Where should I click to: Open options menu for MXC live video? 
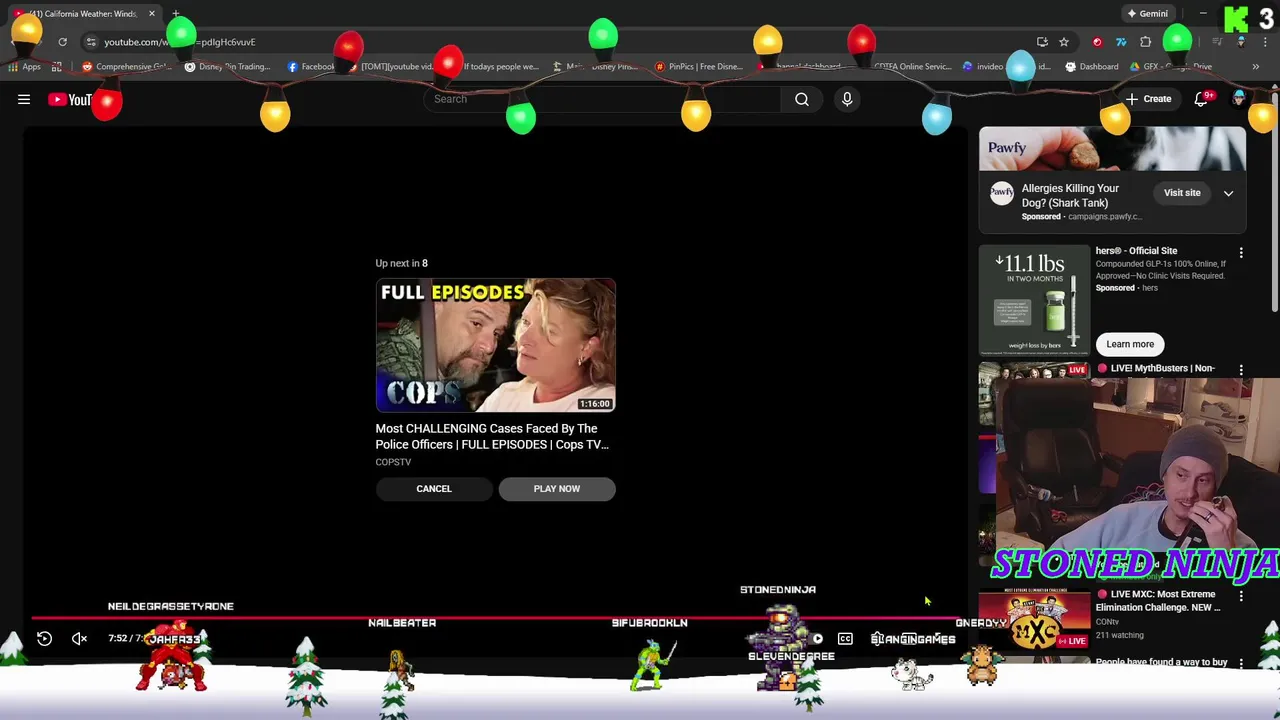coord(1241,596)
